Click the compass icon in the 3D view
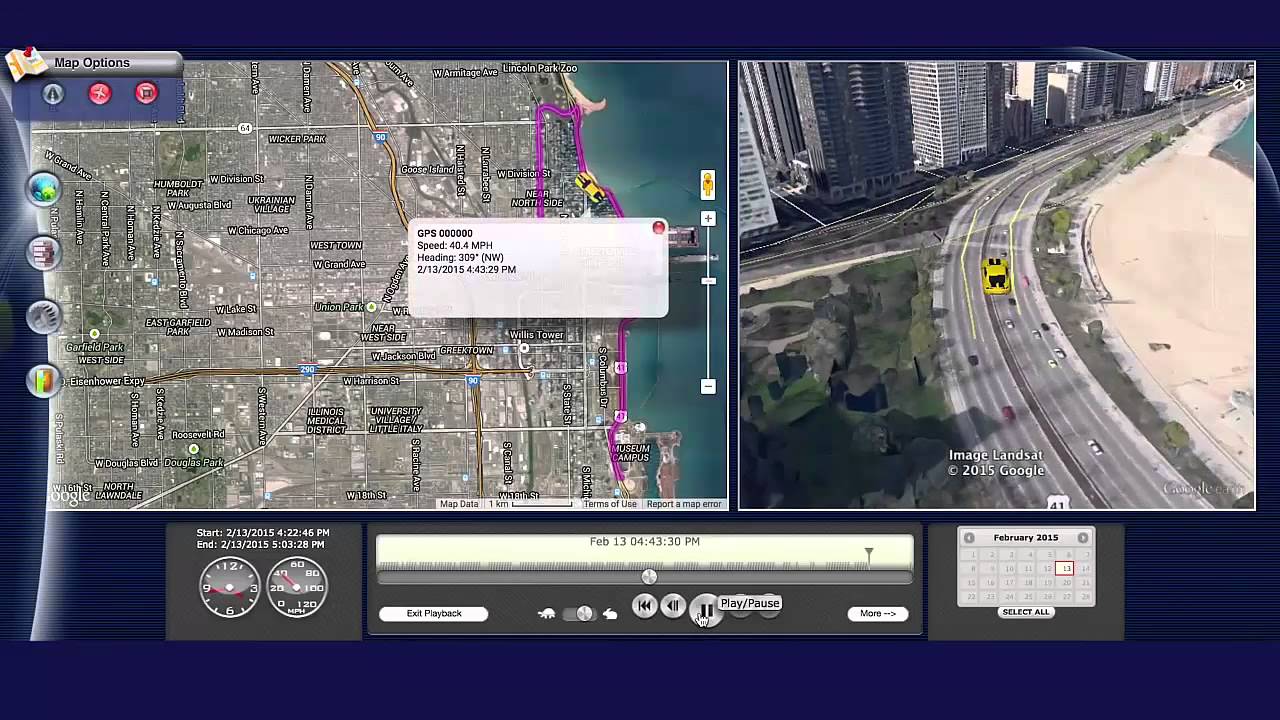The image size is (1280, 720). tap(1240, 85)
